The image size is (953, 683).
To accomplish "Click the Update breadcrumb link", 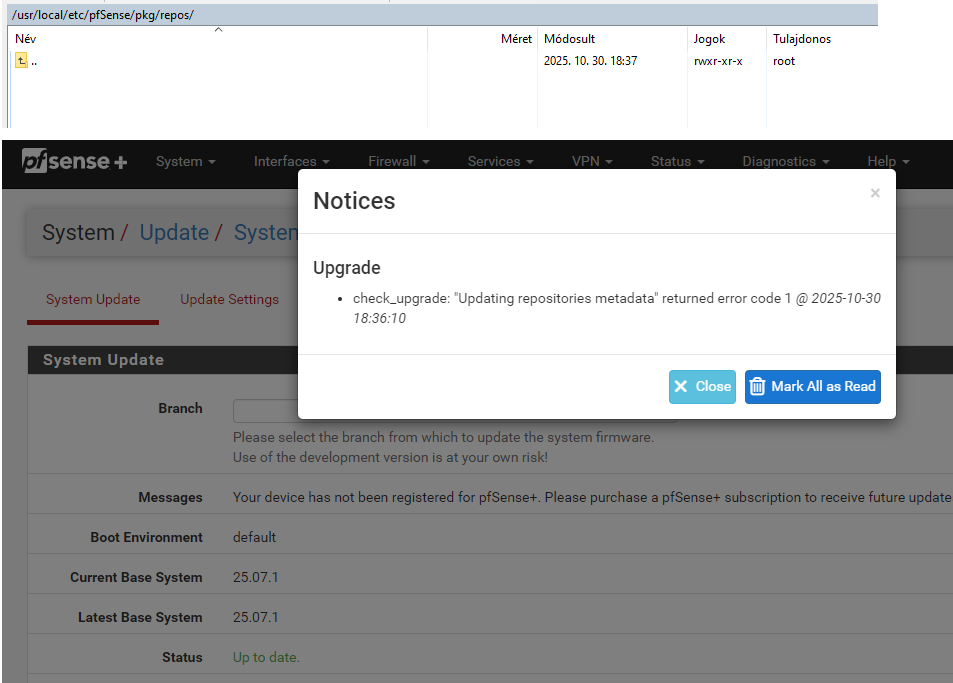I will (174, 233).
